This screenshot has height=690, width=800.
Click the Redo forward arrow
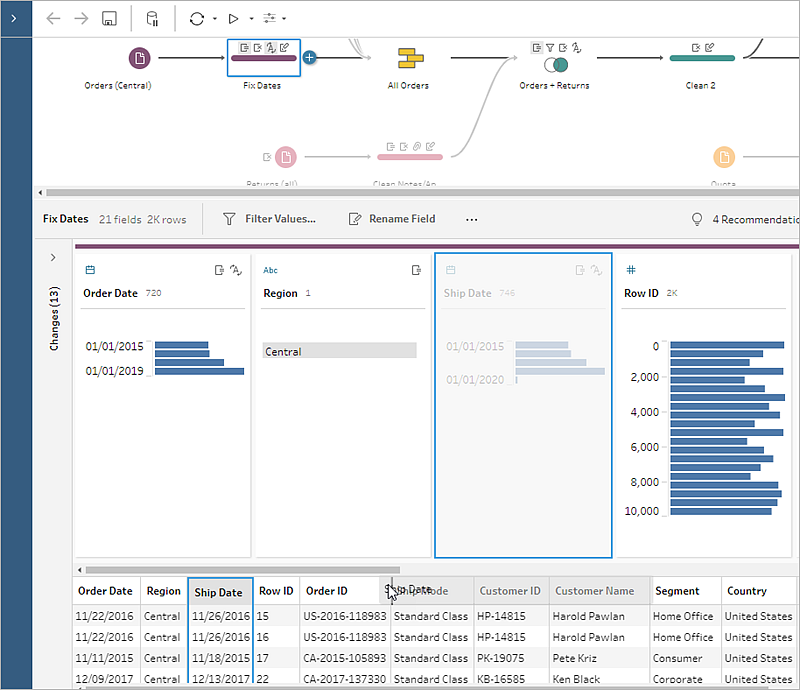(x=81, y=19)
